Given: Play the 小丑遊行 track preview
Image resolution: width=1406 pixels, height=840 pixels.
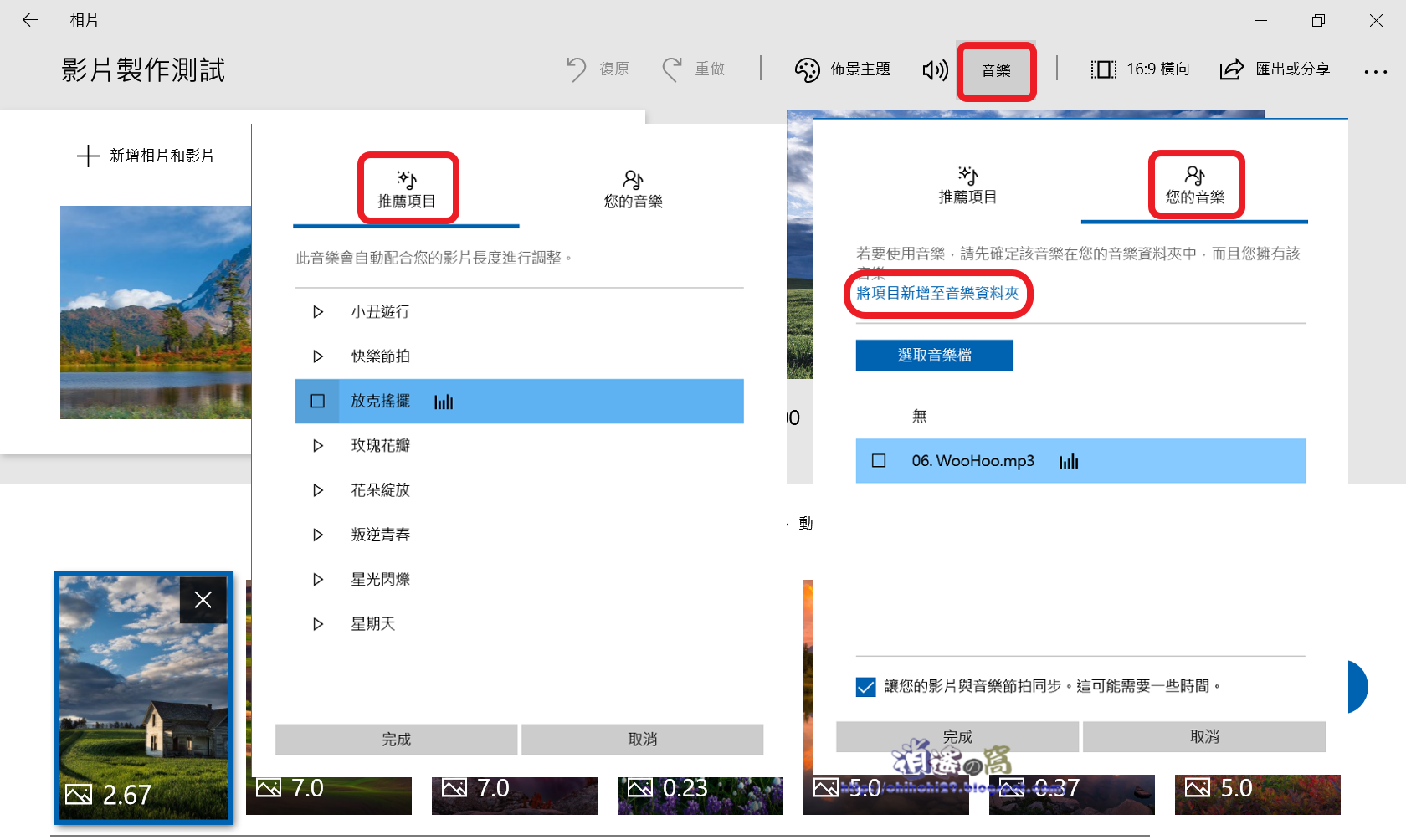Looking at the screenshot, I should click(317, 312).
